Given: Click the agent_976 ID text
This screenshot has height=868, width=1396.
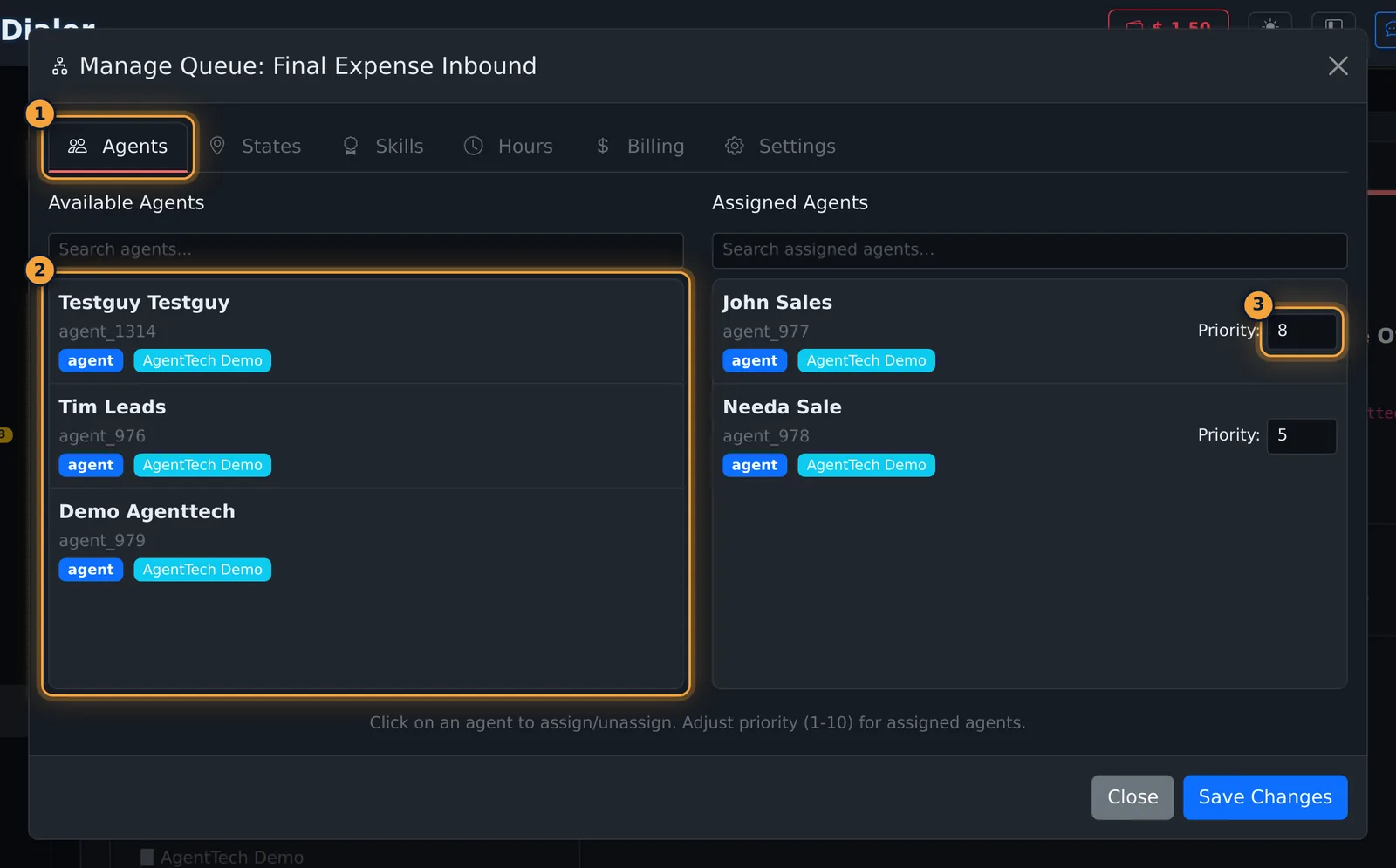Looking at the screenshot, I should point(102,437).
